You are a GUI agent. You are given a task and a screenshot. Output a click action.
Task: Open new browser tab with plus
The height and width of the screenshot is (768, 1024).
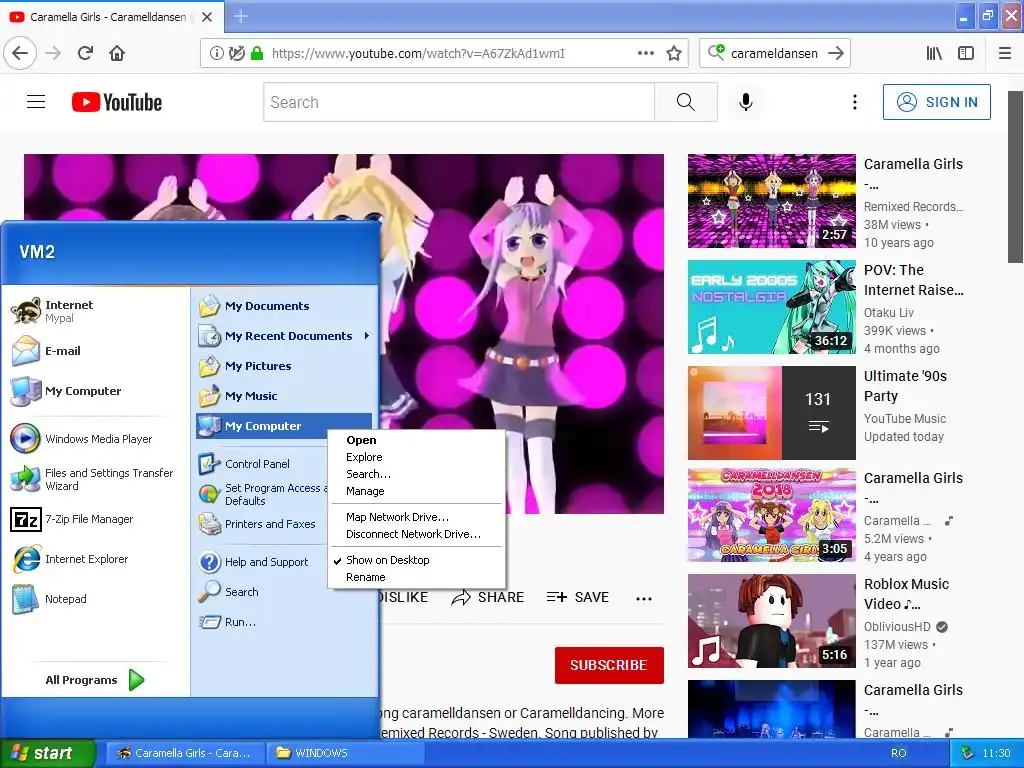[x=240, y=16]
